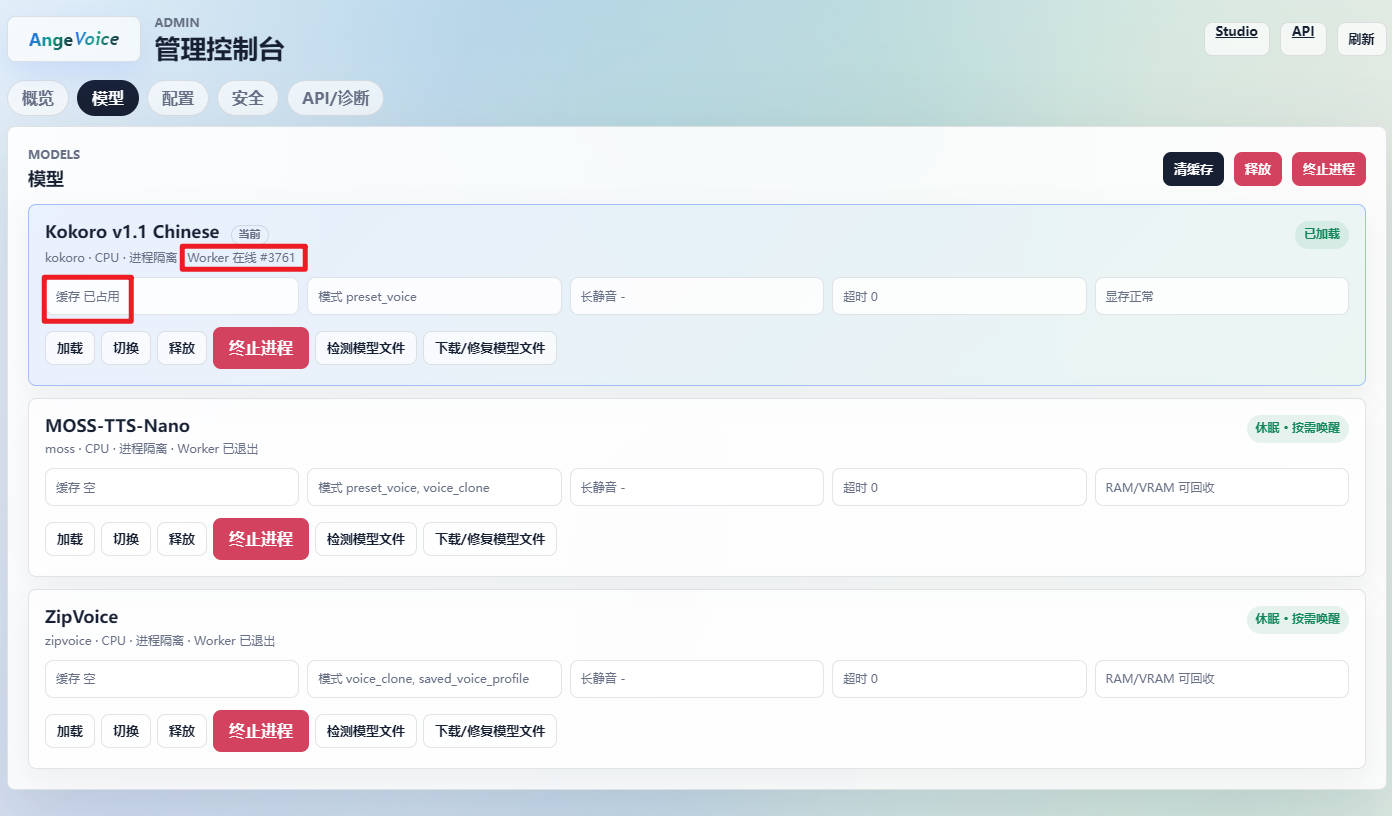Viewport: 1392px width, 816px height.
Task: Check model files for MOSS-TTS-Nano
Action: 366,539
